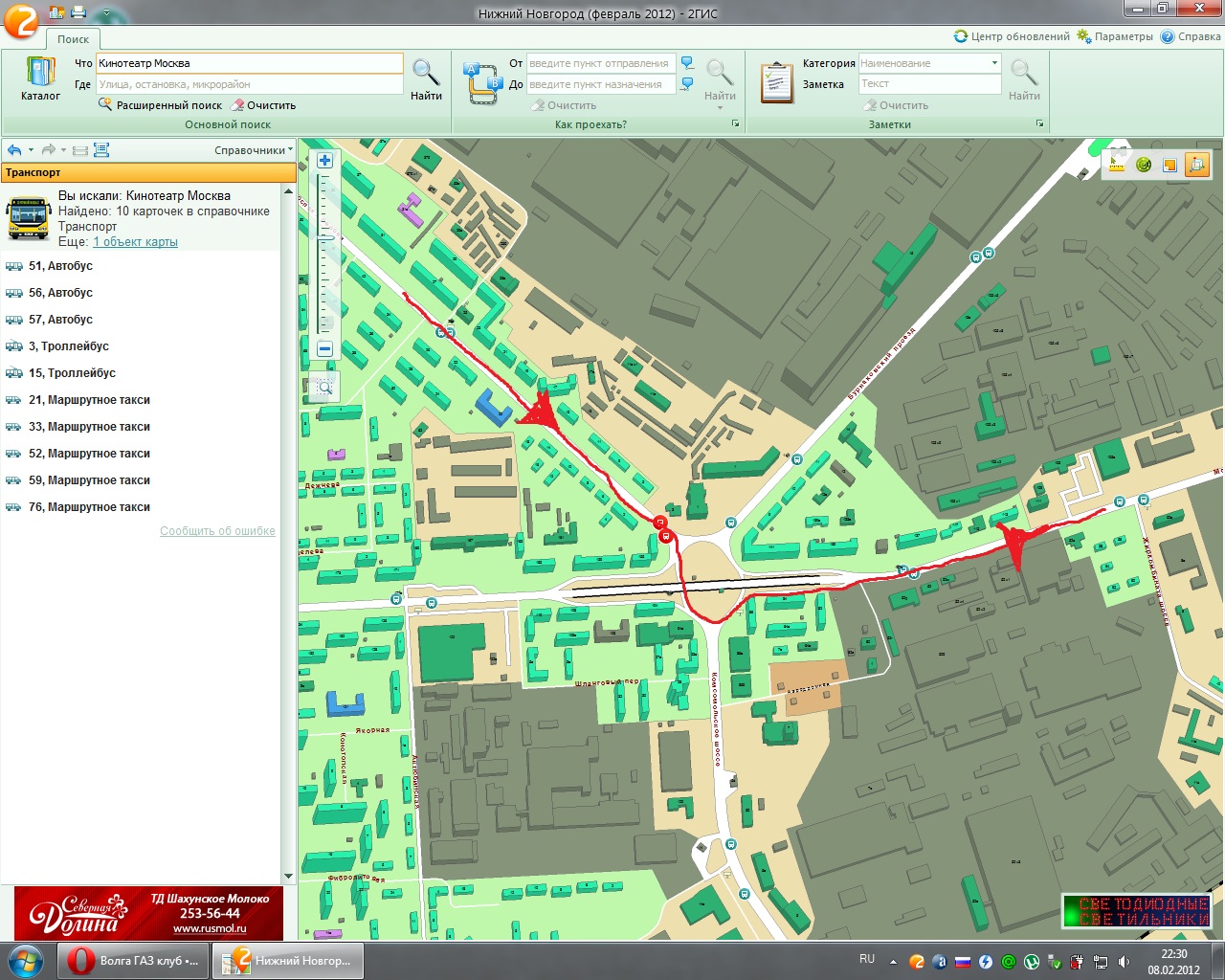The image size is (1225, 980).
Task: Click the route A-to-B icon
Action: [x=482, y=82]
